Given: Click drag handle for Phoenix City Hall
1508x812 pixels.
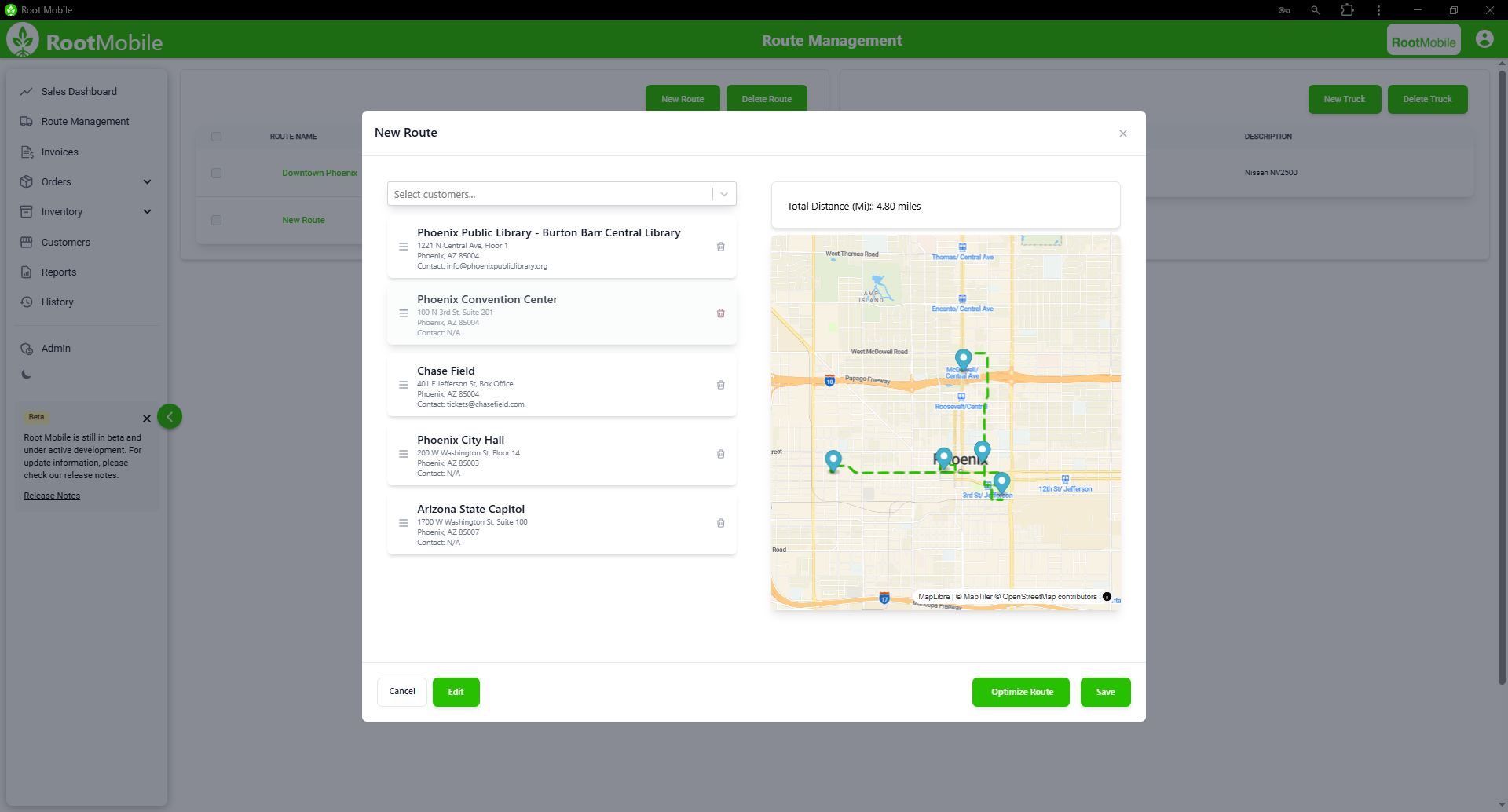Looking at the screenshot, I should [x=404, y=454].
